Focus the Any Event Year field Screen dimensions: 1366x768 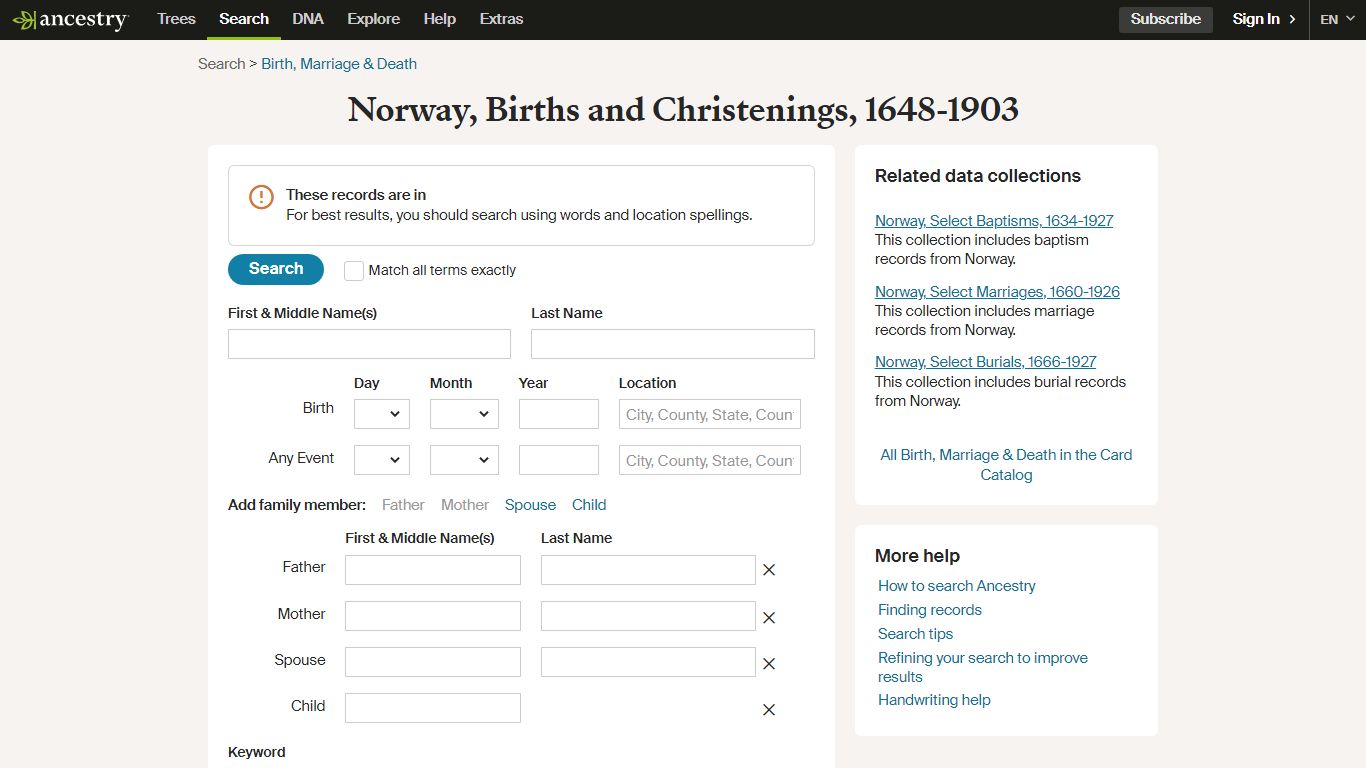click(x=559, y=460)
